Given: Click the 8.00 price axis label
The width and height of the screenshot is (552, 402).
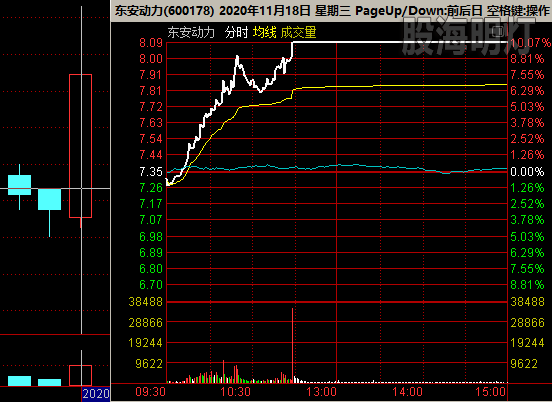Looking at the screenshot, I should coord(151,59).
